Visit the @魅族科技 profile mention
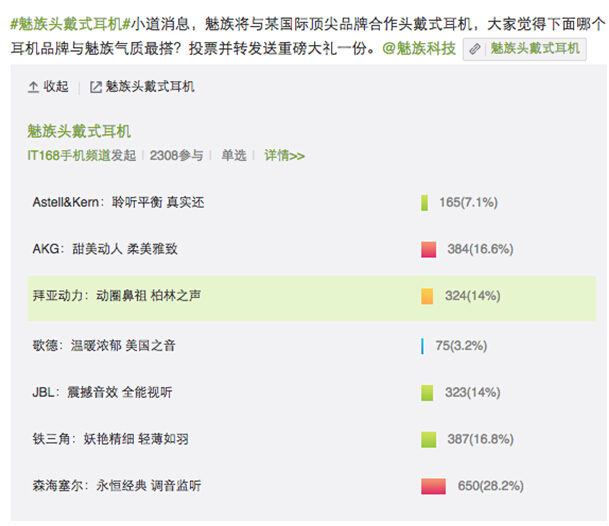The image size is (609, 526). pos(419,49)
